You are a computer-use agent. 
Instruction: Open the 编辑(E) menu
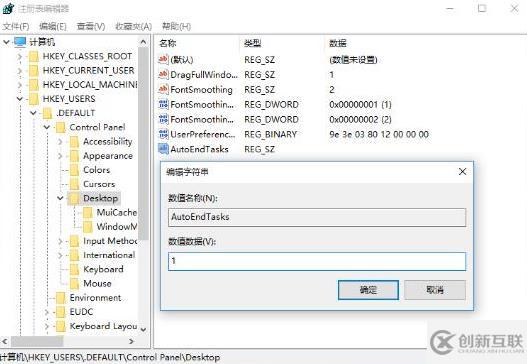point(53,26)
